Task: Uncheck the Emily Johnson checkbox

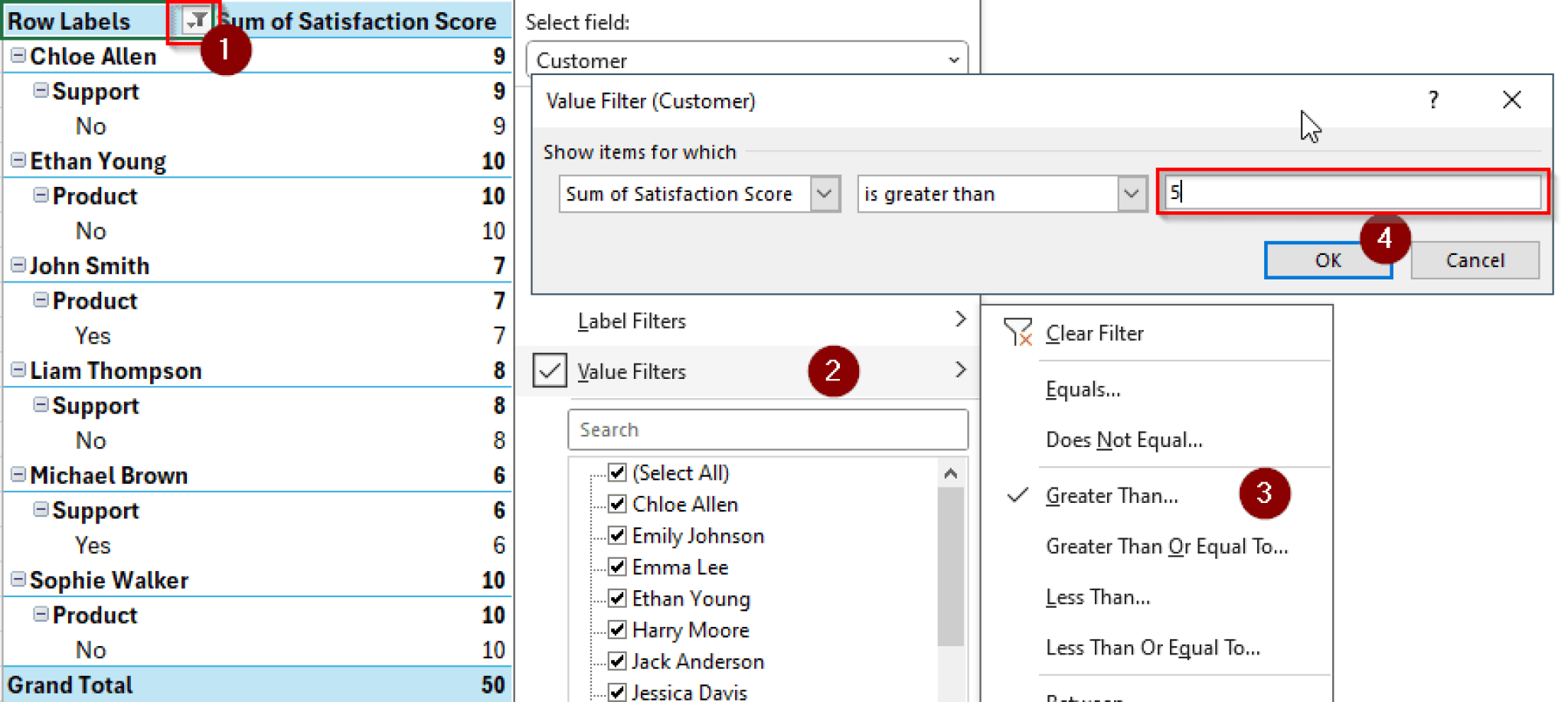Action: tap(616, 535)
